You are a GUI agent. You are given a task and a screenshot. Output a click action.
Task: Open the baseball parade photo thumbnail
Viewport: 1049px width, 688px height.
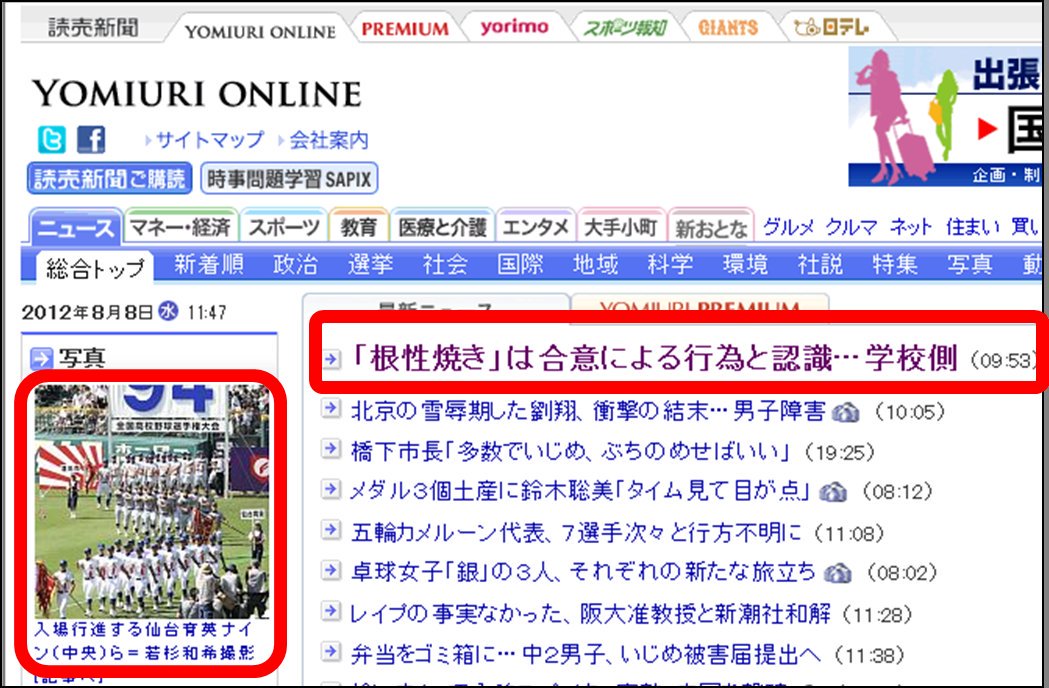152,501
